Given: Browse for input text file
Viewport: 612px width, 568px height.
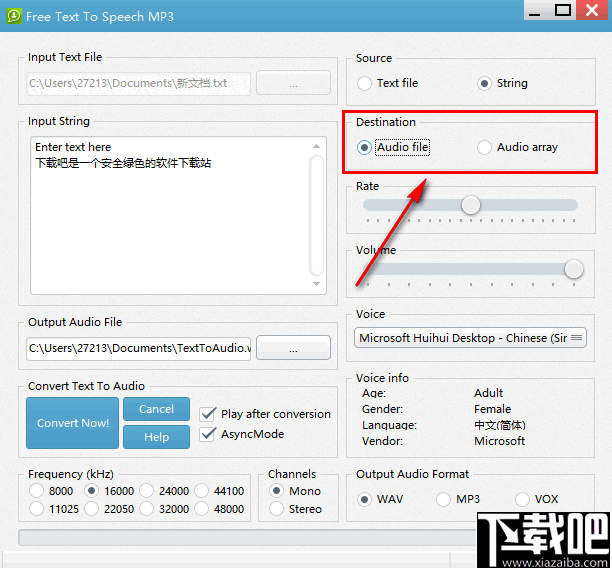Looking at the screenshot, I should point(293,83).
